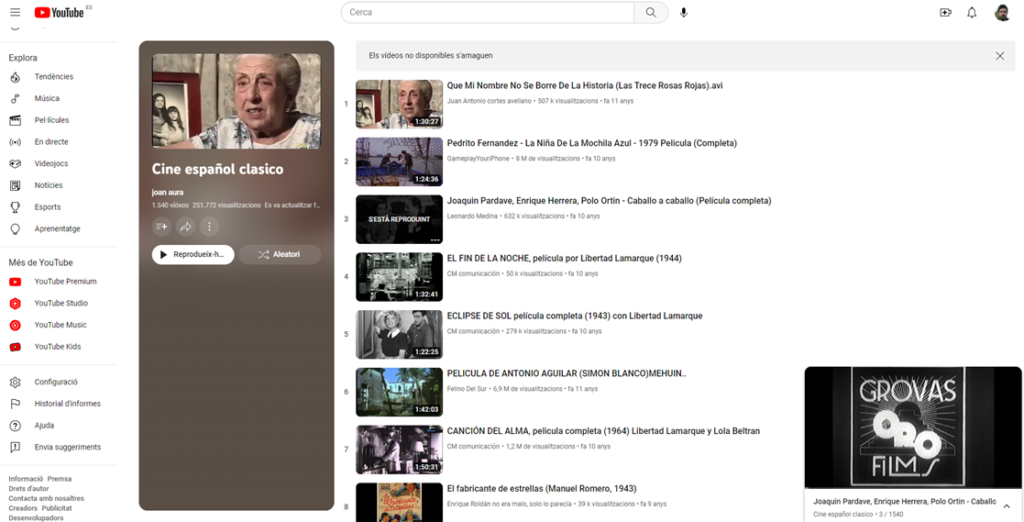The width and height of the screenshot is (1024, 522).
Task: Click the YouTube logo
Action: [x=59, y=12]
